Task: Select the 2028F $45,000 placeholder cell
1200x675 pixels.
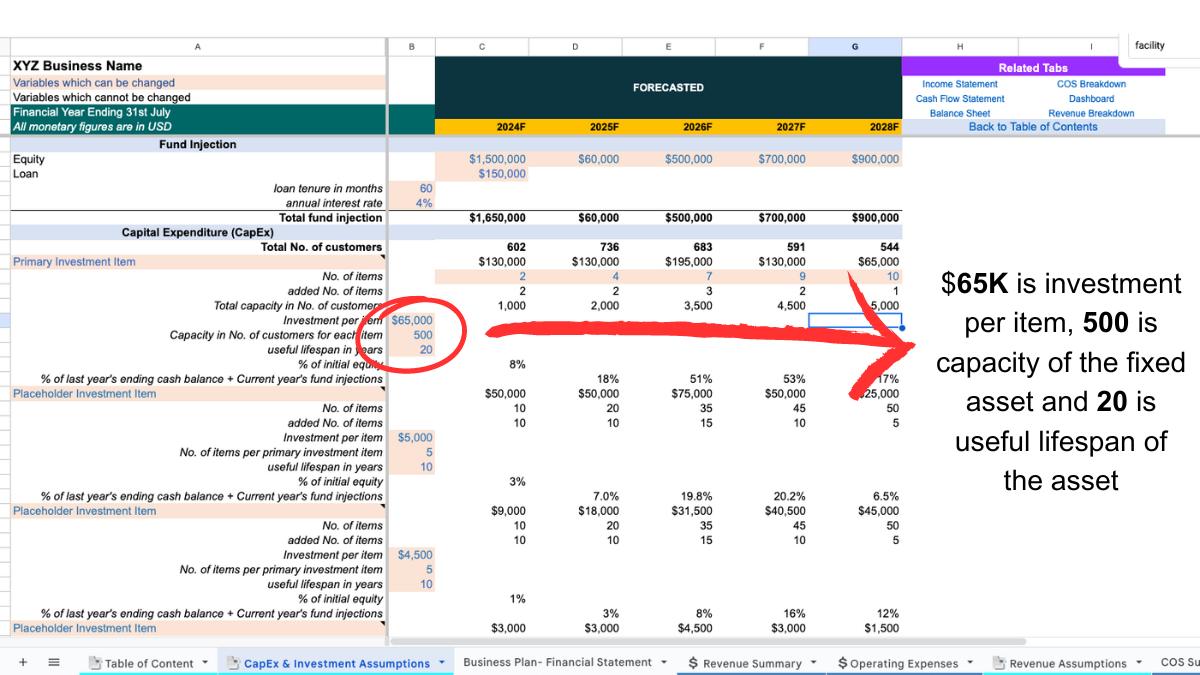Action: click(x=855, y=511)
